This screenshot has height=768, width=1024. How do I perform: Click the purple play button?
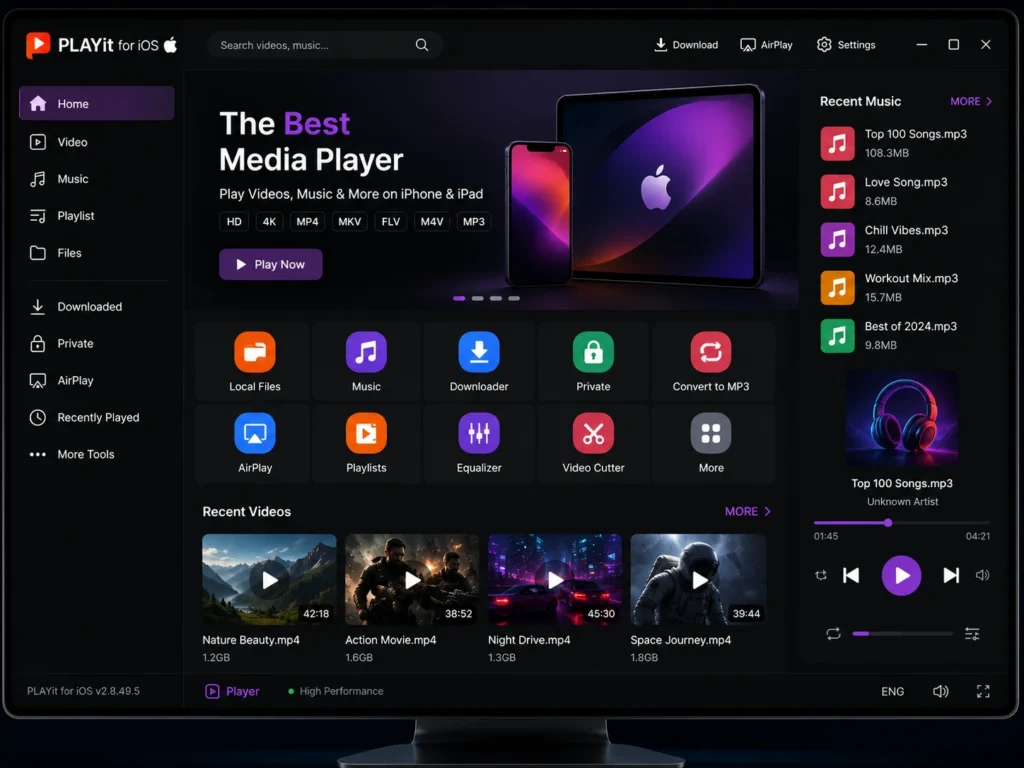[901, 575]
